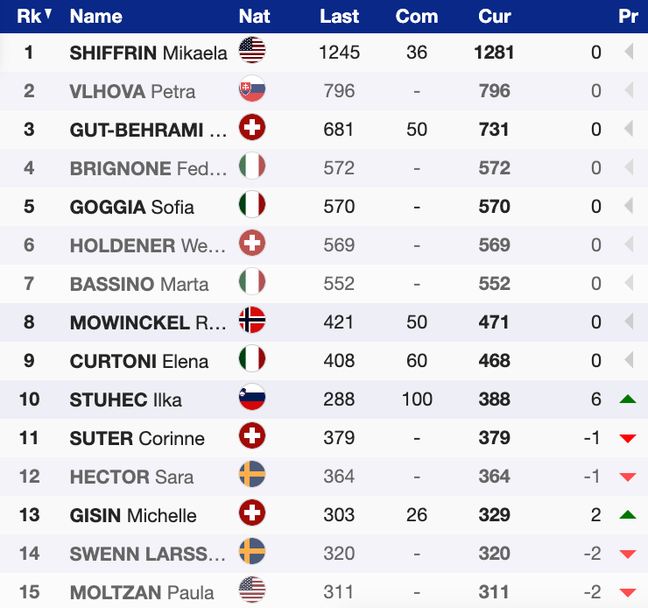Open SHIFFRIN Mikaela athlete link

point(149,52)
